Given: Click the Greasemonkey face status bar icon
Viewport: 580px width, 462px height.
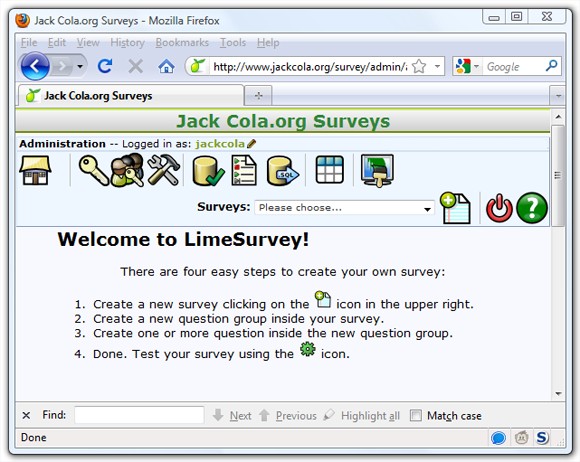Looking at the screenshot, I should point(521,438).
